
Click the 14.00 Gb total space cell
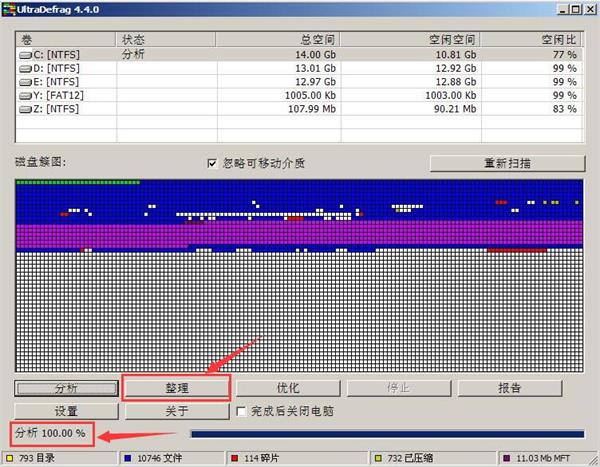coord(315,55)
